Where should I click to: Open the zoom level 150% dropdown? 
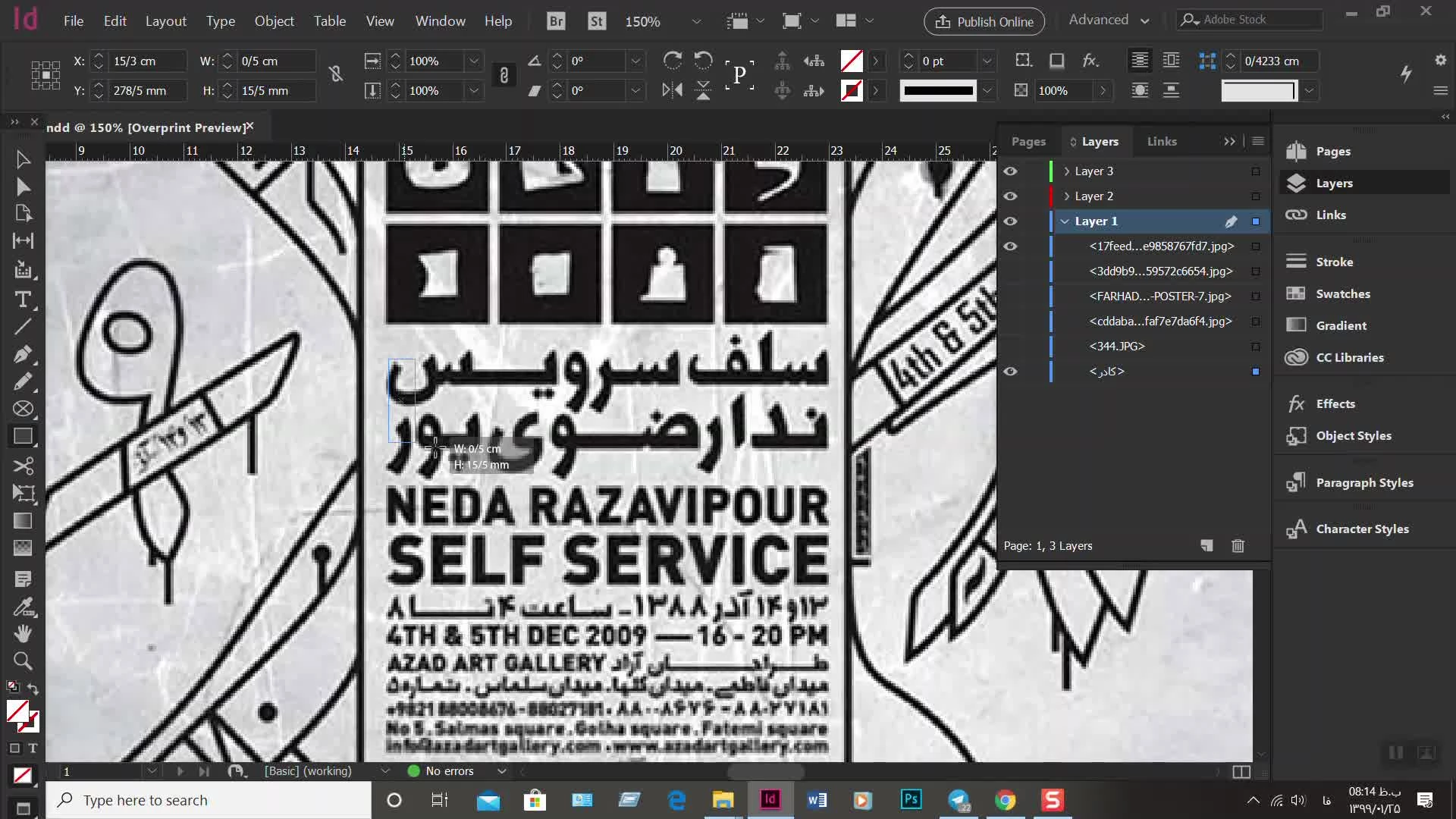point(696,22)
